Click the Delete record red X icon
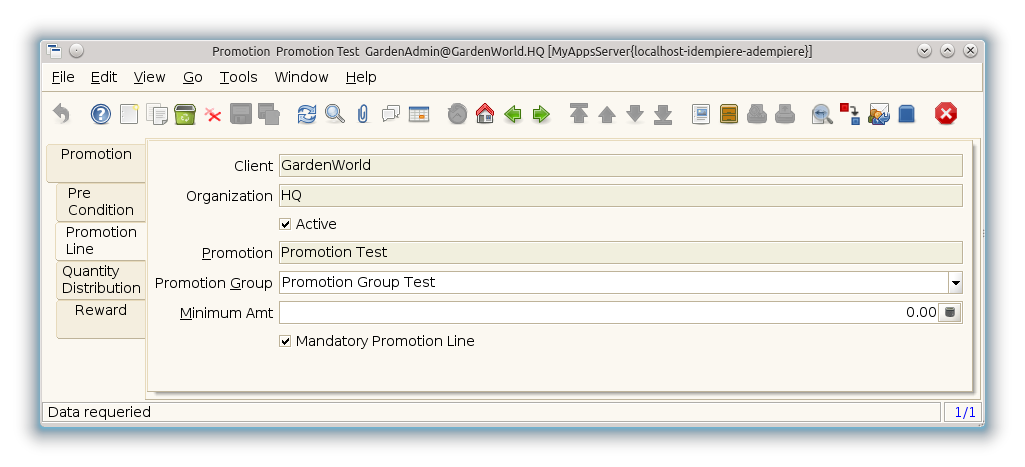 click(x=213, y=114)
